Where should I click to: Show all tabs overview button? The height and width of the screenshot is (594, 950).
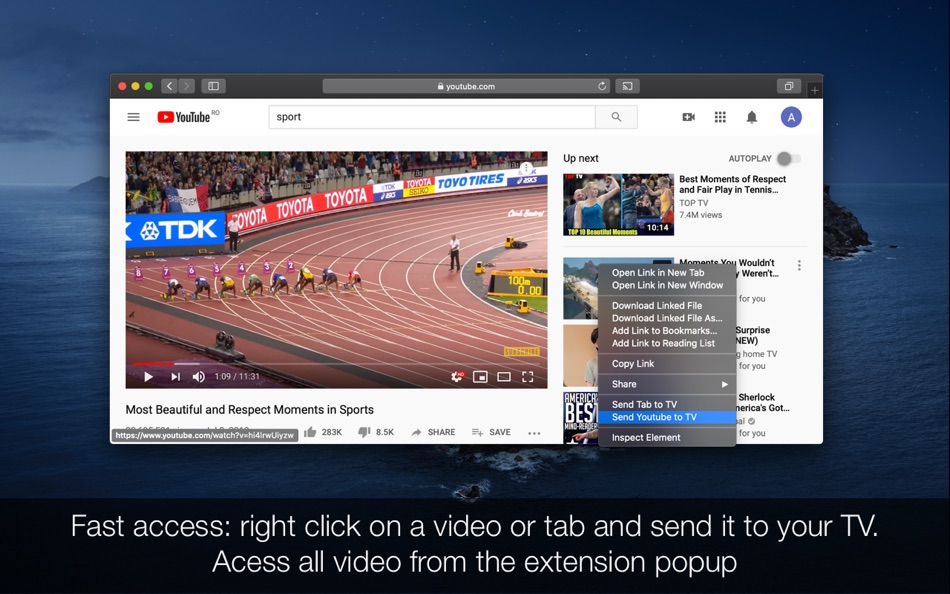coord(789,86)
